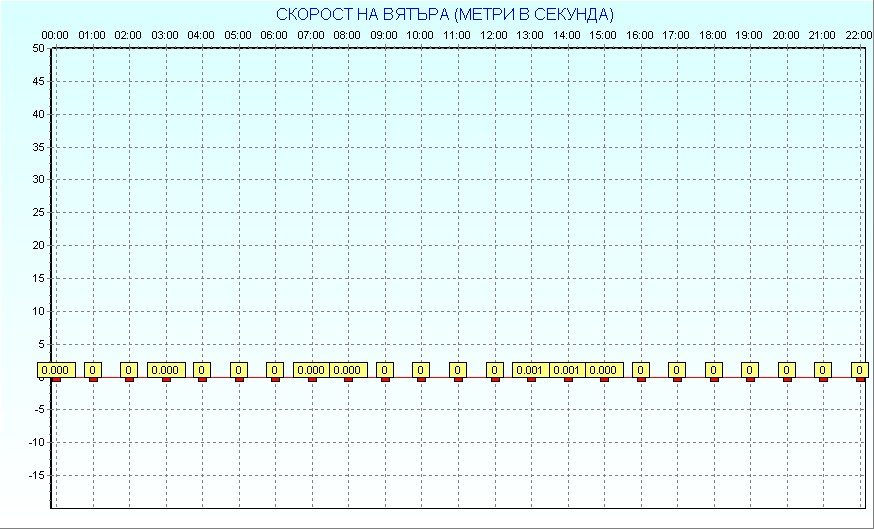Select the red data point at 10:00

pyautogui.click(x=421, y=379)
